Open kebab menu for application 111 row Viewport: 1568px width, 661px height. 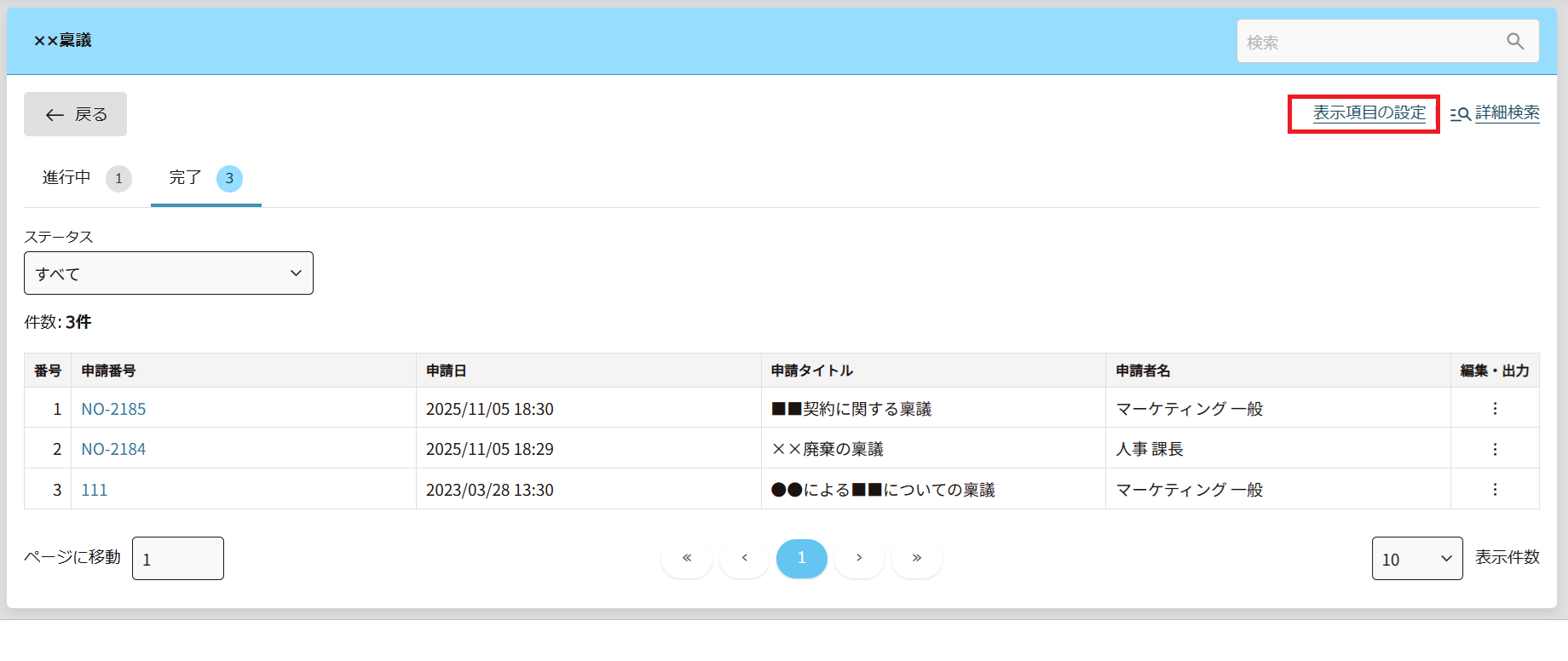tap(1495, 490)
